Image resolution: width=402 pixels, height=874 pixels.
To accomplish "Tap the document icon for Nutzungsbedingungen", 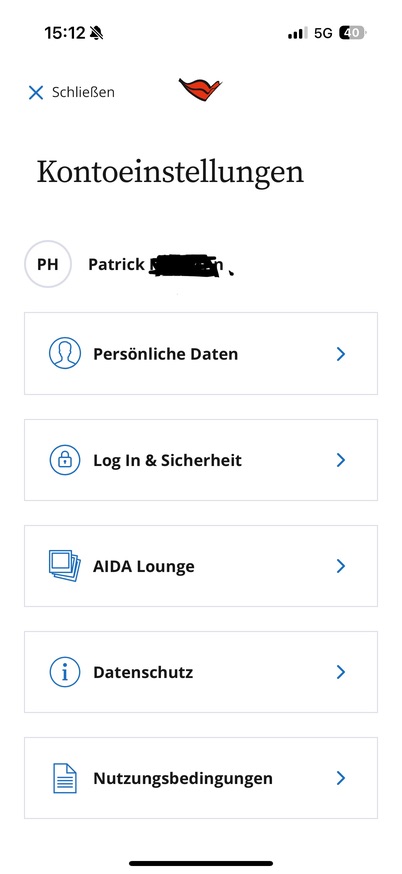I will (65, 778).
